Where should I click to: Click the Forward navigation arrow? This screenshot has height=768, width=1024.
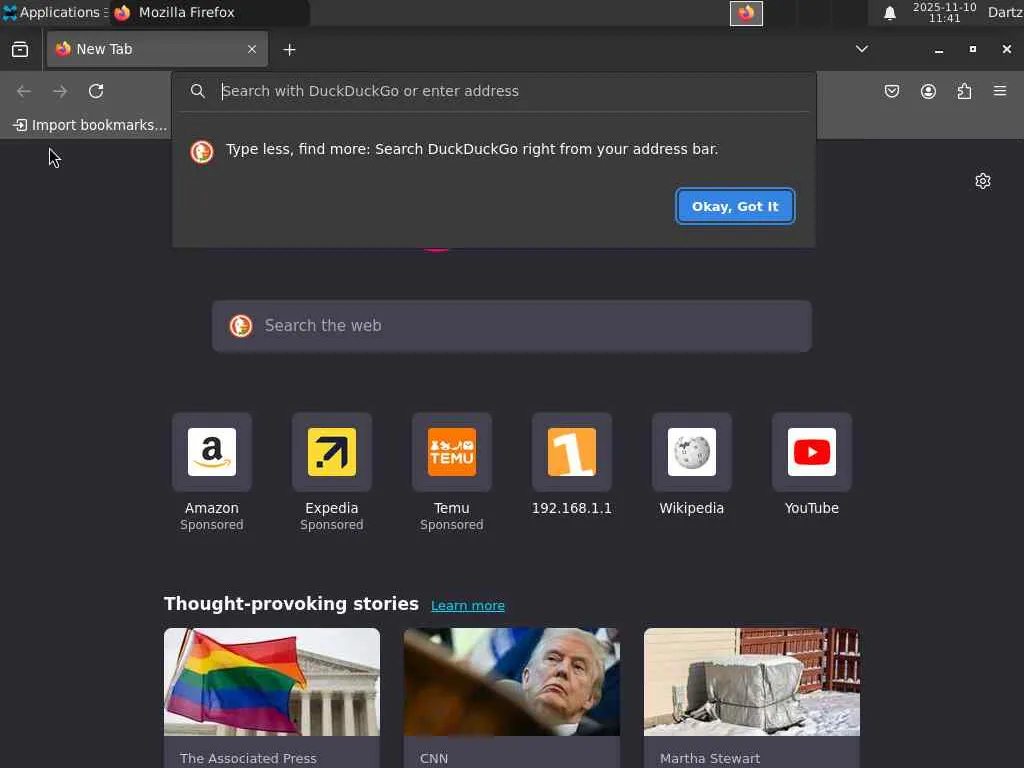click(x=60, y=91)
